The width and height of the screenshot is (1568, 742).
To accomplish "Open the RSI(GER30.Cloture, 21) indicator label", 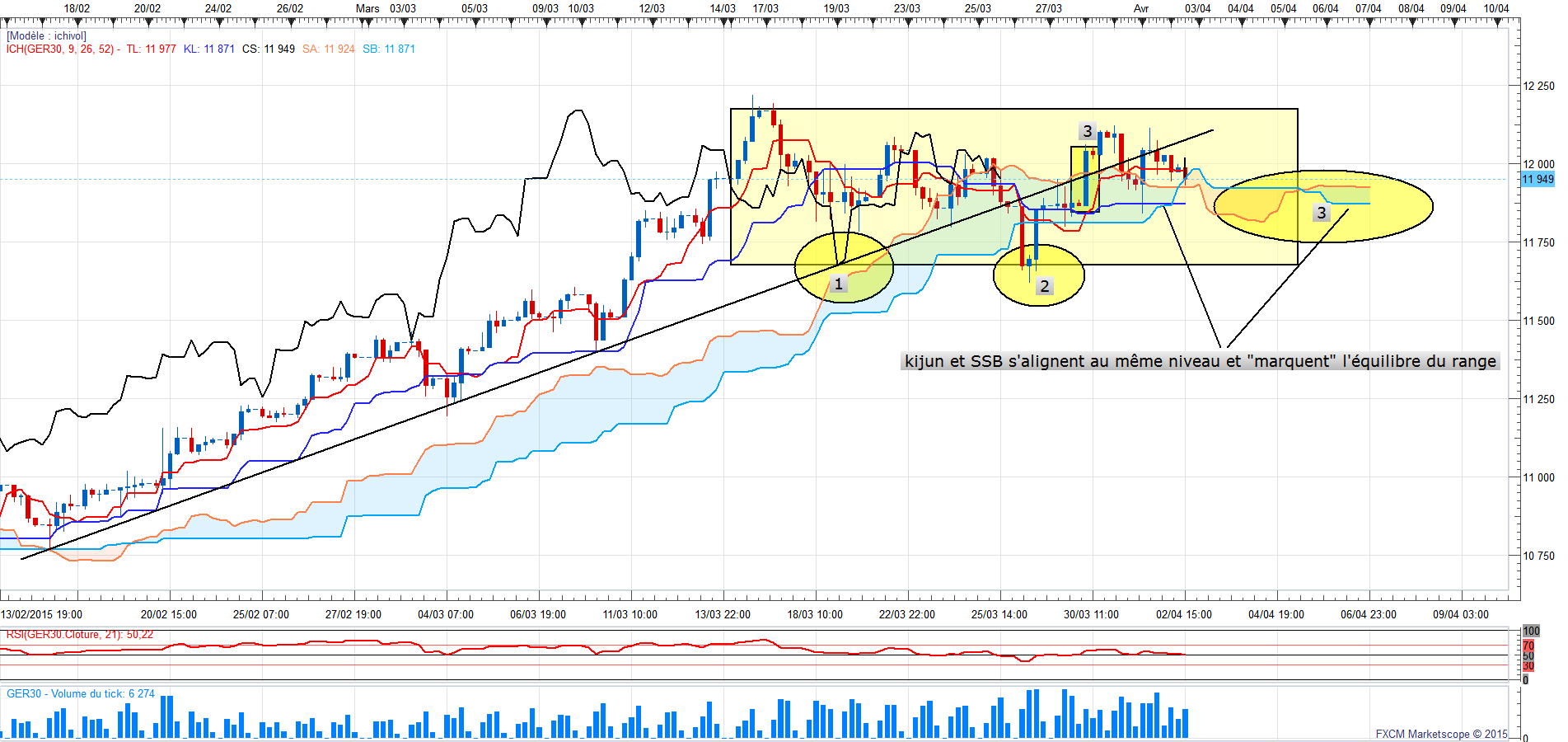I will 80,635.
